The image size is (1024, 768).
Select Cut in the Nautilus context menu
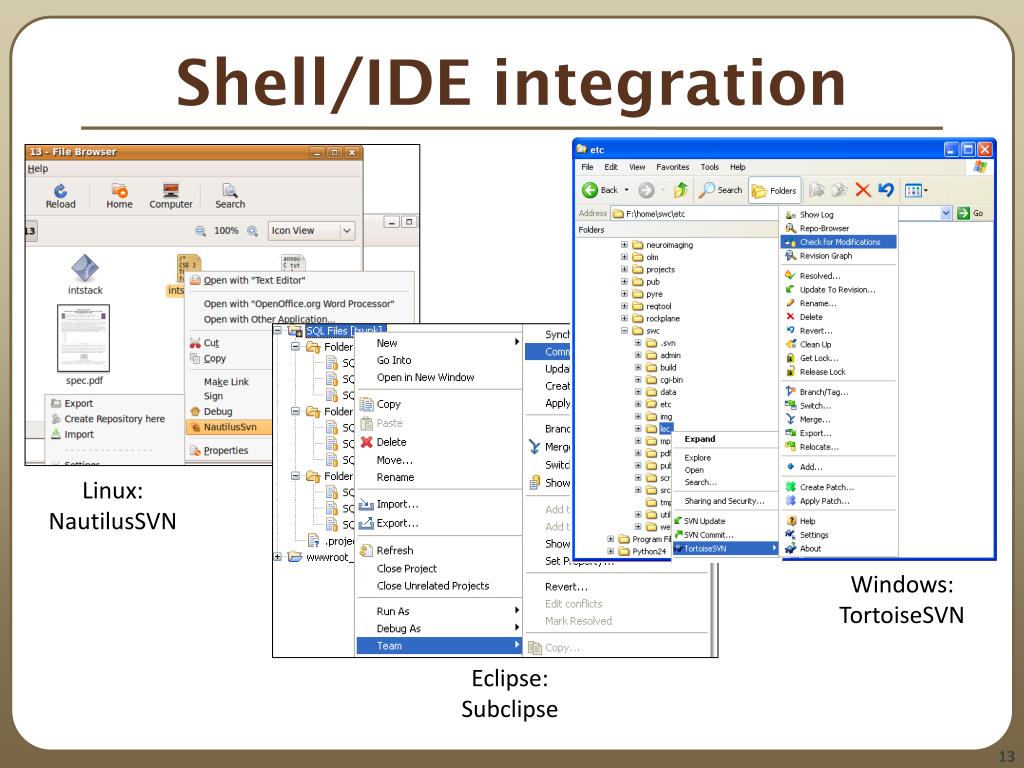coord(210,343)
